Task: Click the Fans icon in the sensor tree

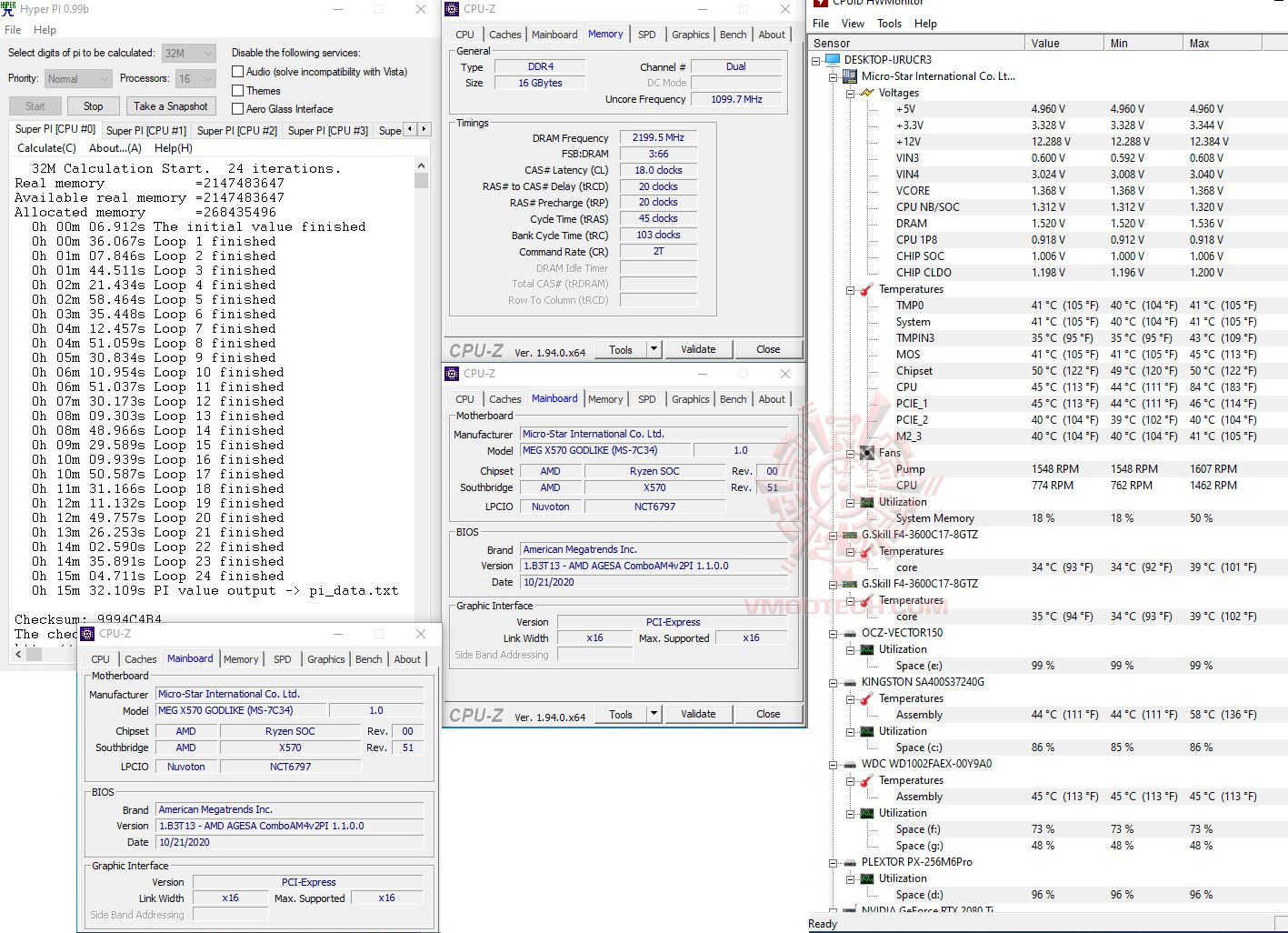Action: pos(866,453)
